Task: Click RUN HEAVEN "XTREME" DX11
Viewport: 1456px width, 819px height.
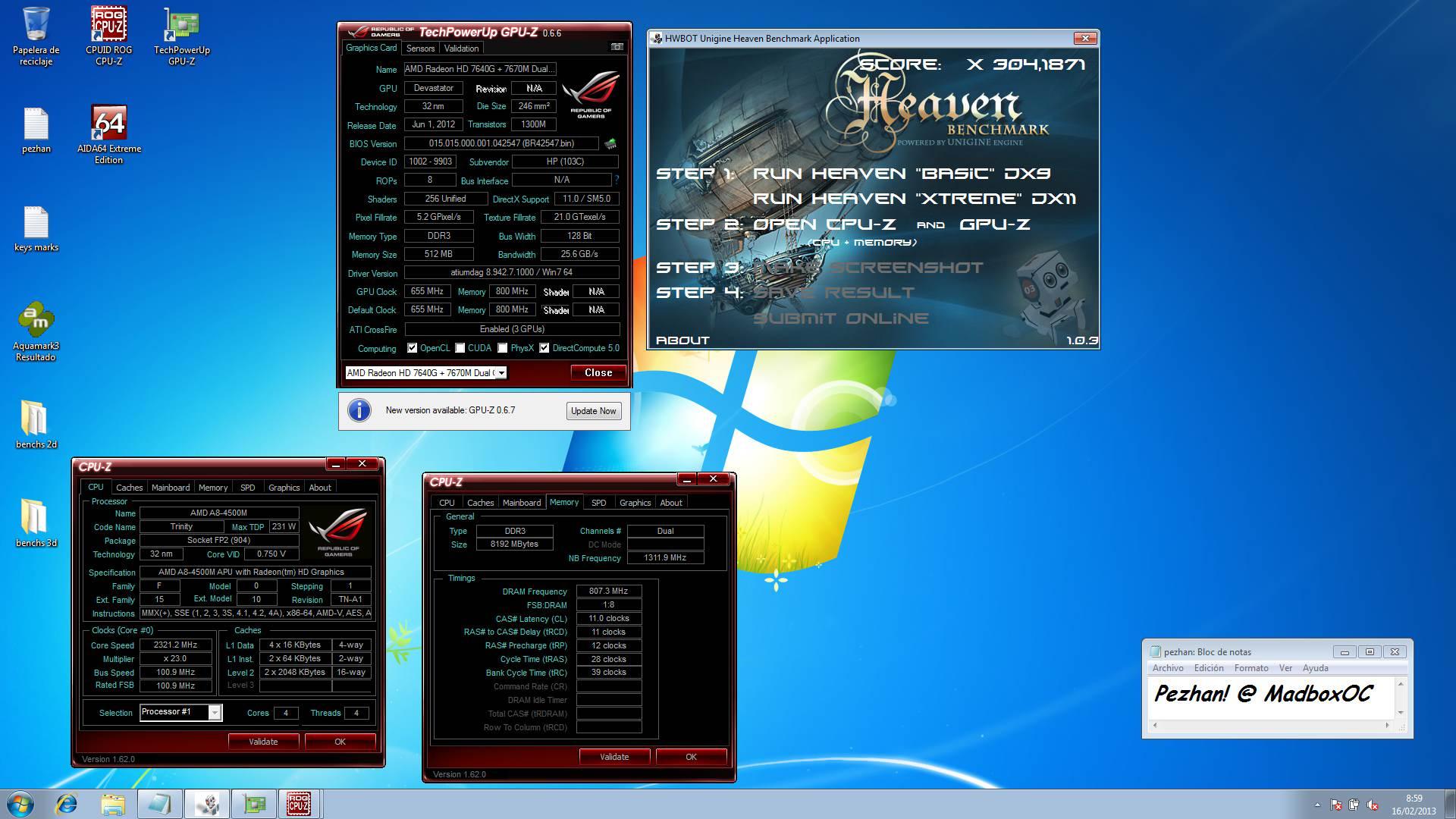Action: tap(915, 199)
